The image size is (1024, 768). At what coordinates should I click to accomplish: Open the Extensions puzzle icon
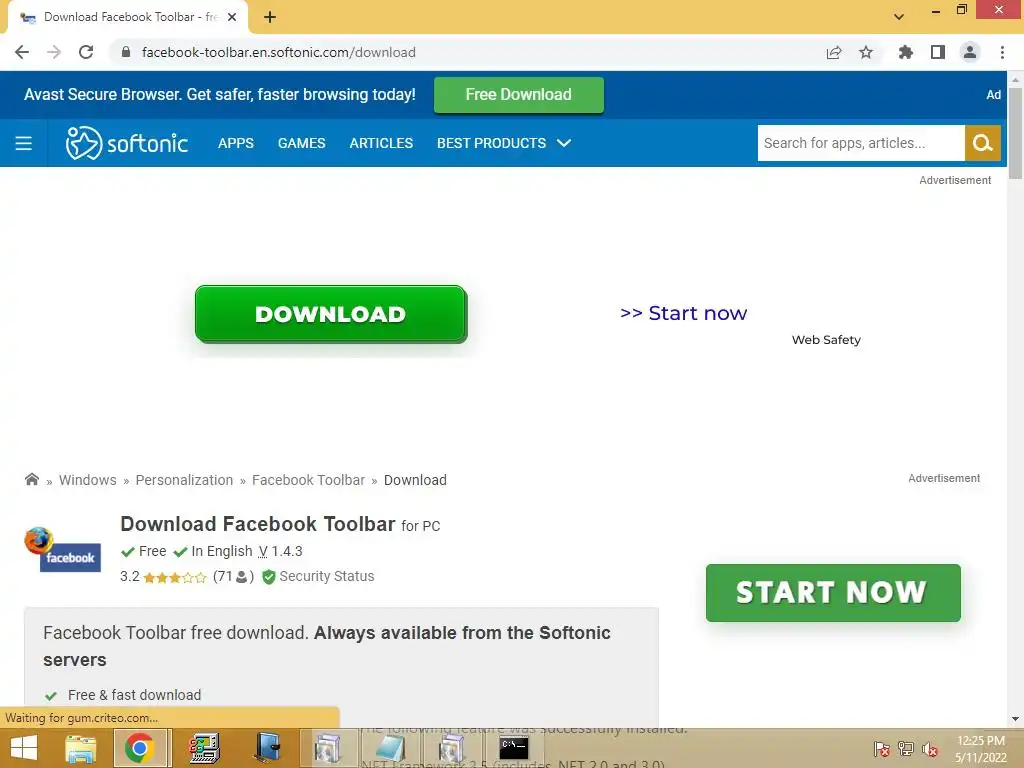[x=905, y=52]
